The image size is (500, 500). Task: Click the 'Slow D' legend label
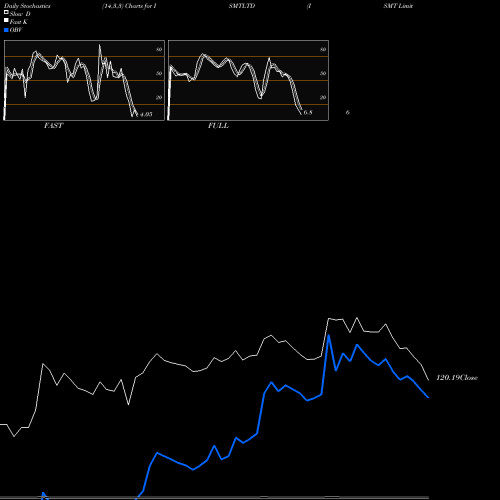pyautogui.click(x=20, y=14)
